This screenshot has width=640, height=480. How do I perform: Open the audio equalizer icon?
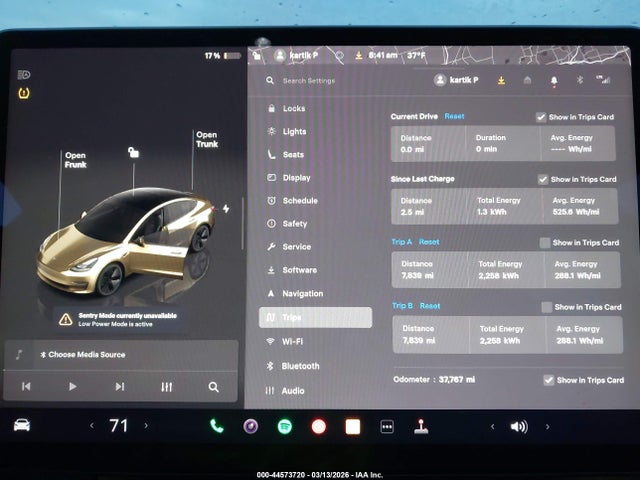click(x=167, y=387)
